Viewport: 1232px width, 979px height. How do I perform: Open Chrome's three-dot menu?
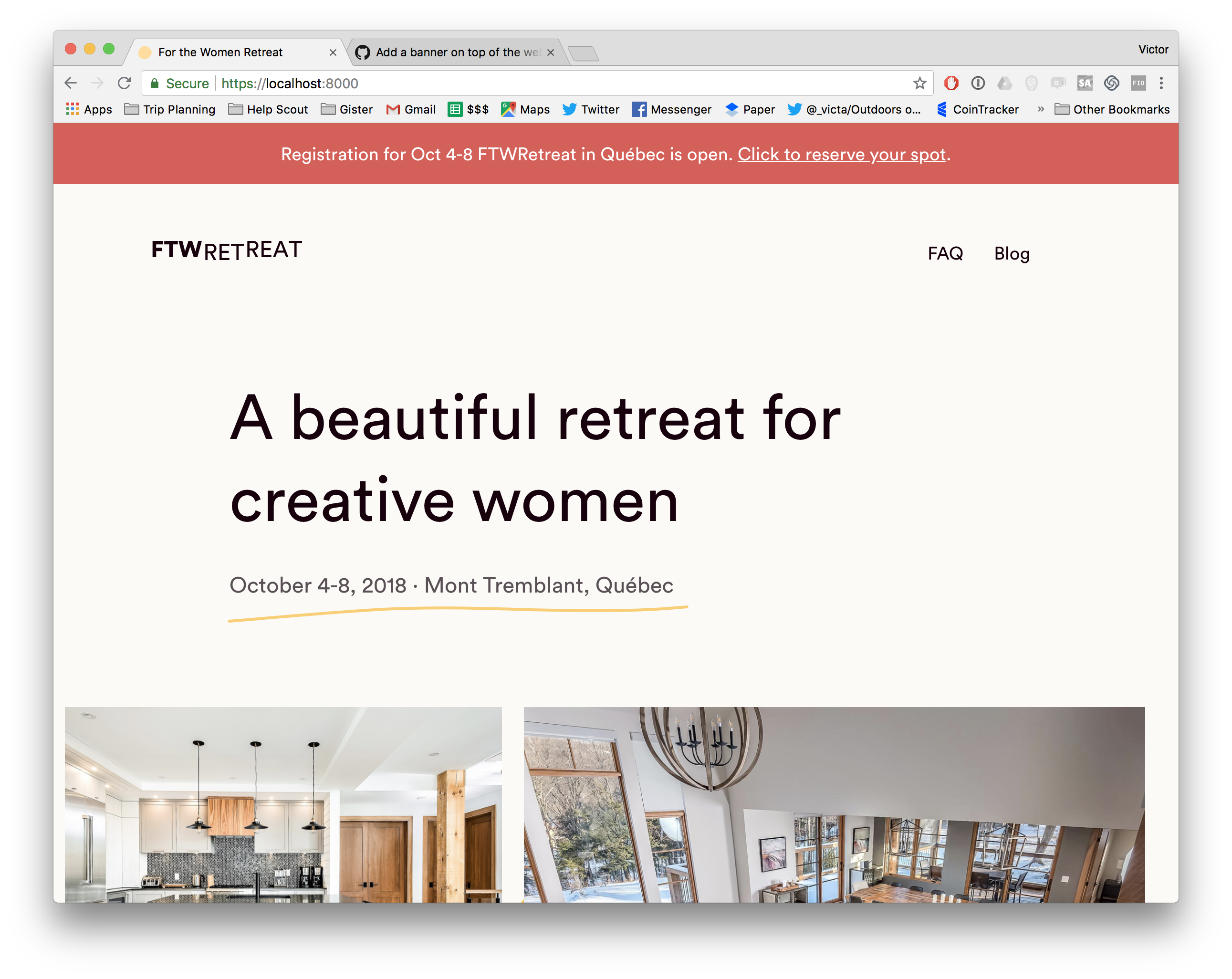tap(1161, 83)
